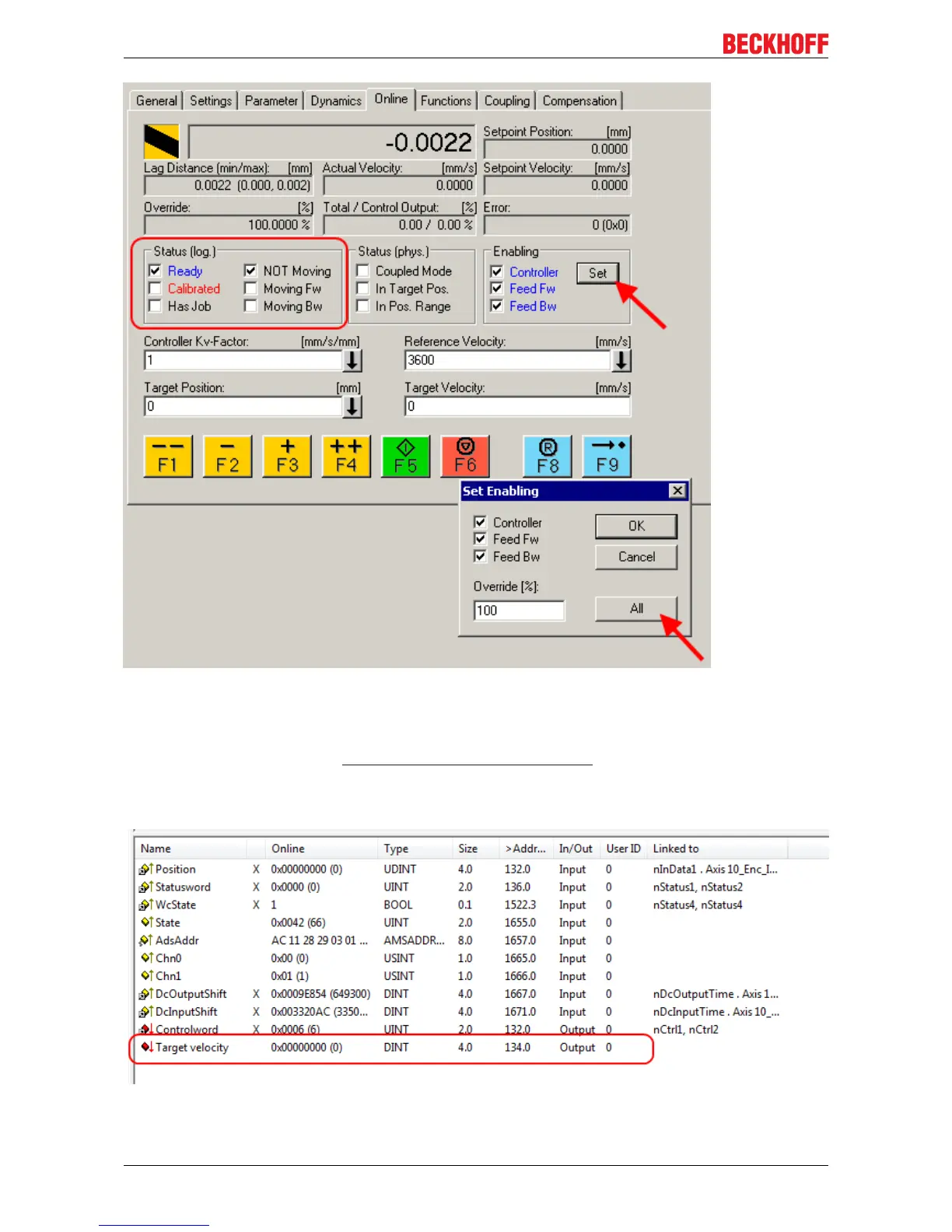
Task: Sort by the Online column header
Action: [322, 849]
